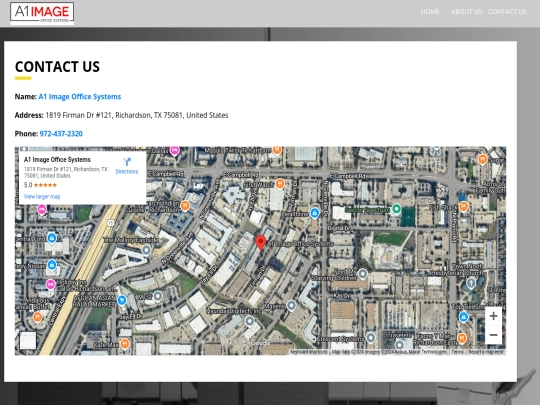The width and height of the screenshot is (540, 405).
Task: Open Keyboard shortcuts on the map footer
Action: (x=309, y=352)
